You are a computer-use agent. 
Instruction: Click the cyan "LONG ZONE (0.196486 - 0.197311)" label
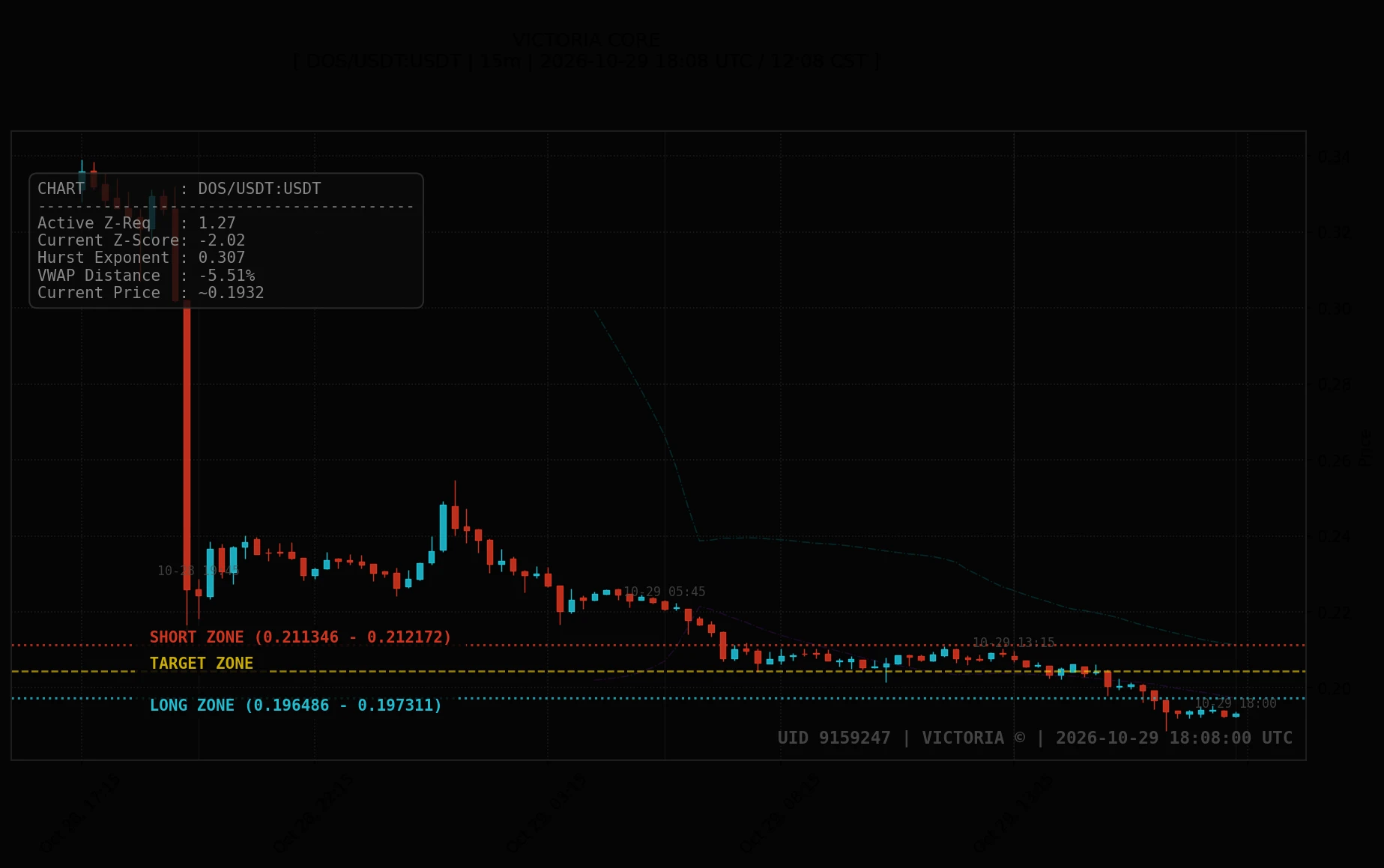pos(296,705)
